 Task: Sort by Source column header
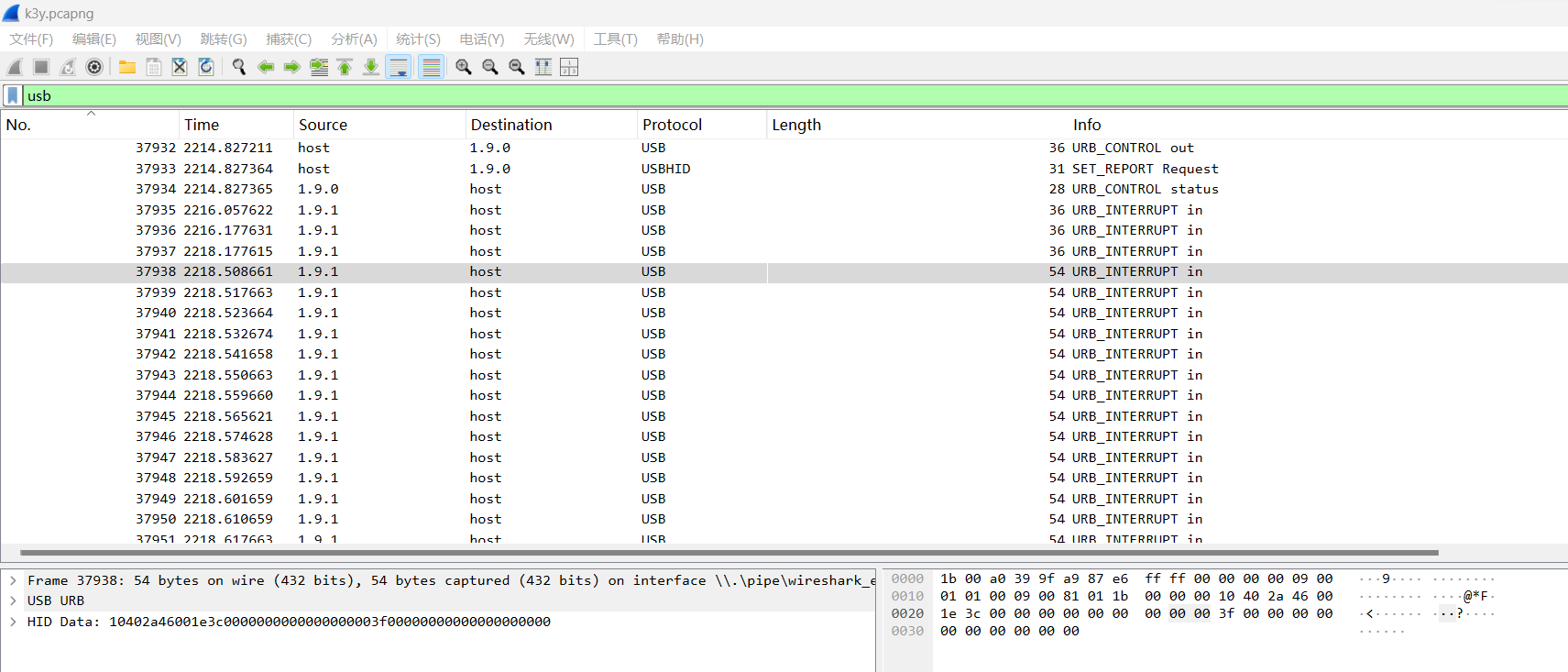(x=379, y=125)
